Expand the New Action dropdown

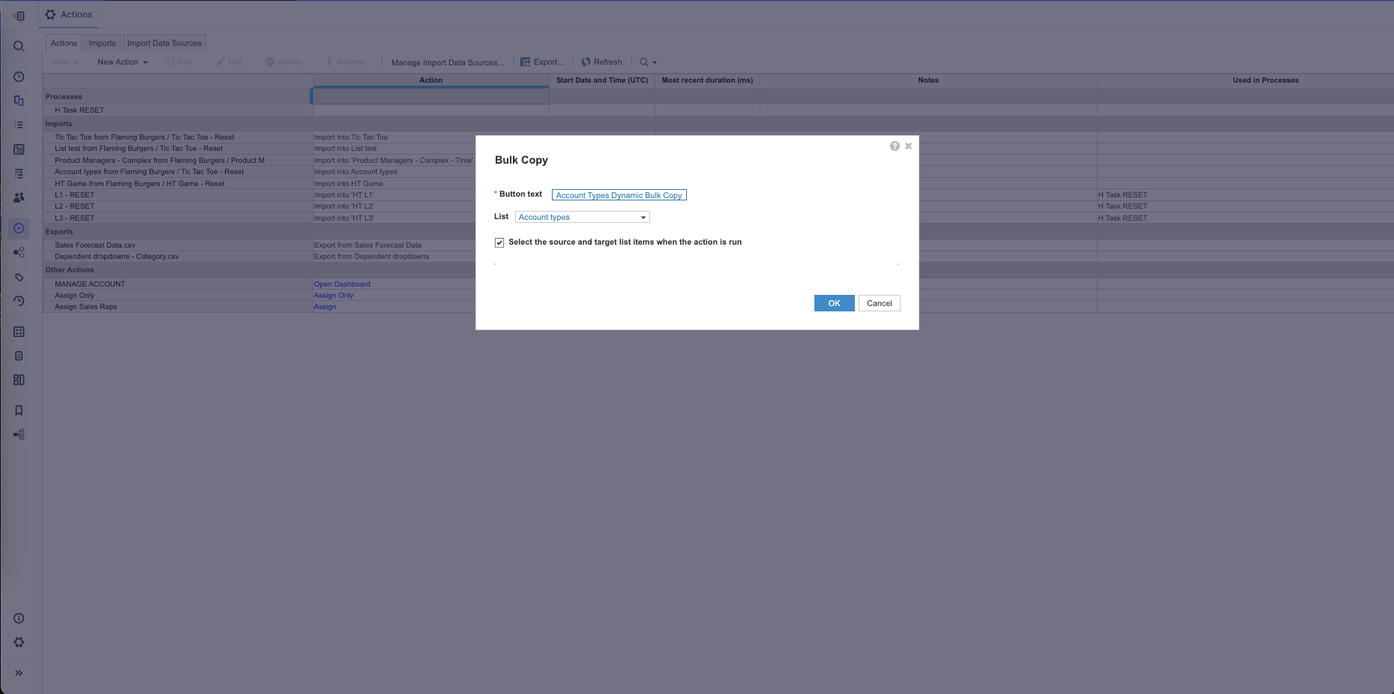pos(122,62)
